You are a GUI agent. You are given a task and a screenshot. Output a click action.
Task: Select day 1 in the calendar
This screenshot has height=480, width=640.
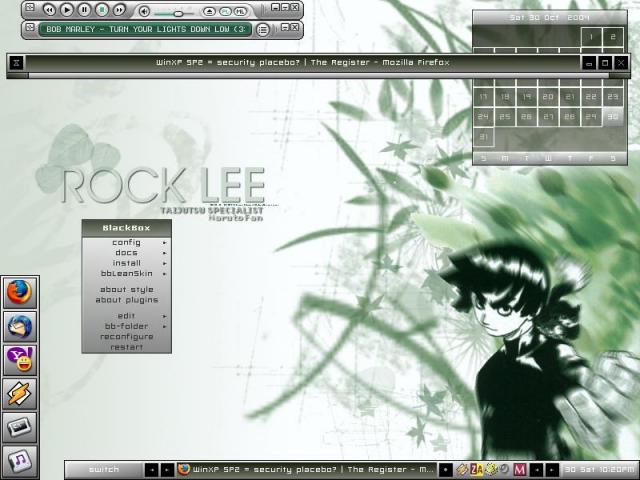[x=591, y=37]
